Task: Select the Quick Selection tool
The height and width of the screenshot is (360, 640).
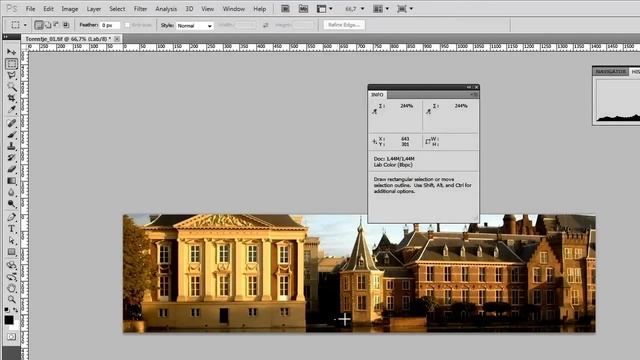Action: (11, 87)
